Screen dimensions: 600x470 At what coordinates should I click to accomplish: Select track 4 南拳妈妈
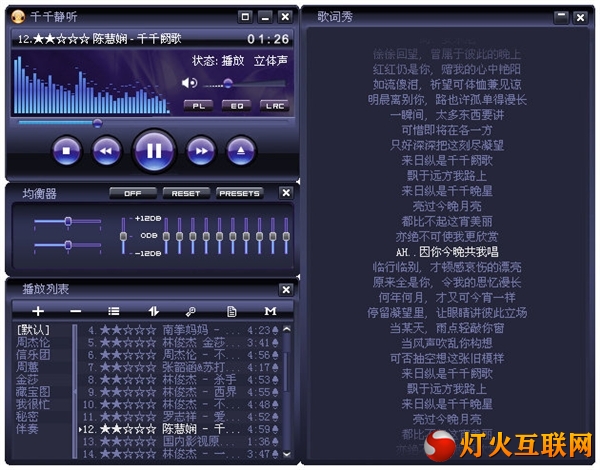pos(179,330)
